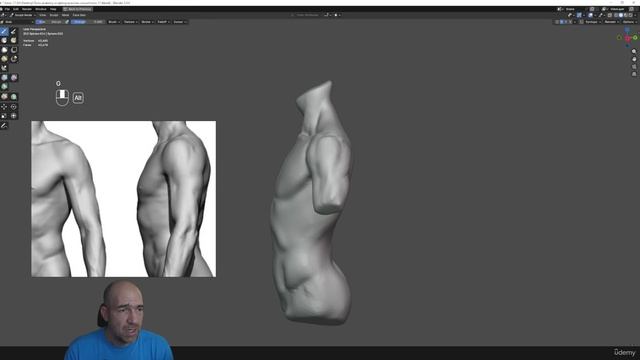Click the brush name selector field
The image size is (640, 360).
tap(17, 22)
